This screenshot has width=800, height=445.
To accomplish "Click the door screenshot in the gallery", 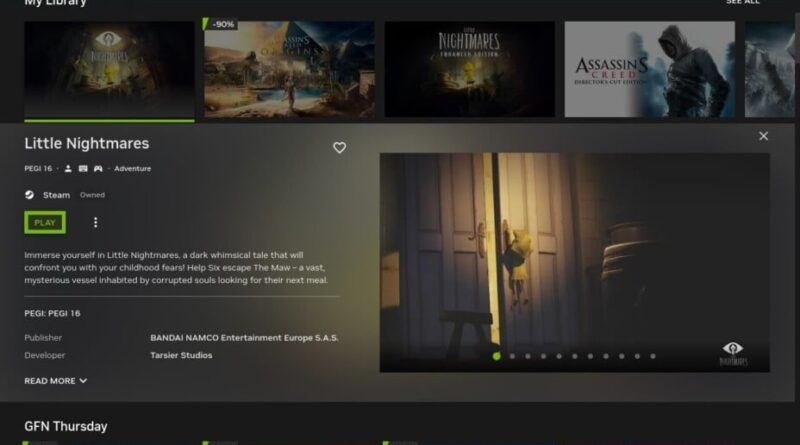I will (x=574, y=262).
